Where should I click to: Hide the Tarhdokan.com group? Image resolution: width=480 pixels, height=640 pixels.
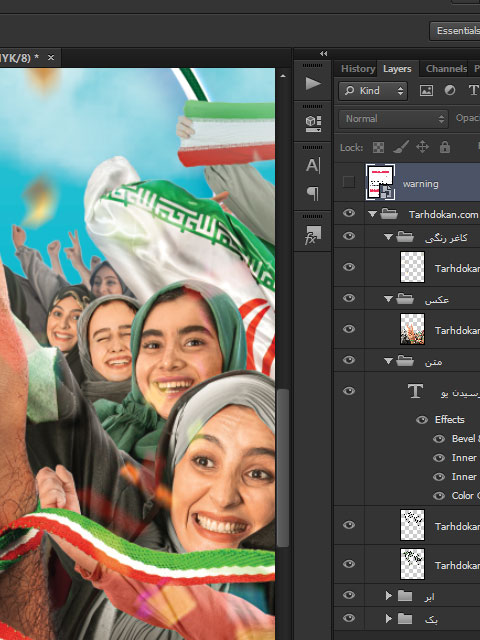click(x=349, y=213)
